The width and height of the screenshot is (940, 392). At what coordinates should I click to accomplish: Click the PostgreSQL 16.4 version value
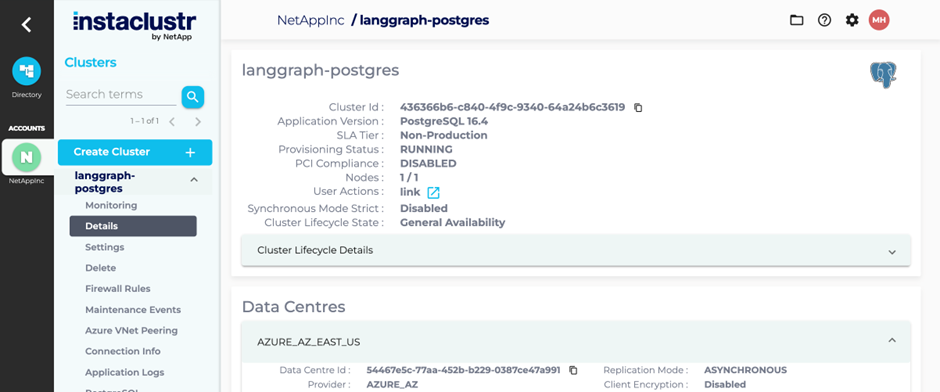click(444, 121)
